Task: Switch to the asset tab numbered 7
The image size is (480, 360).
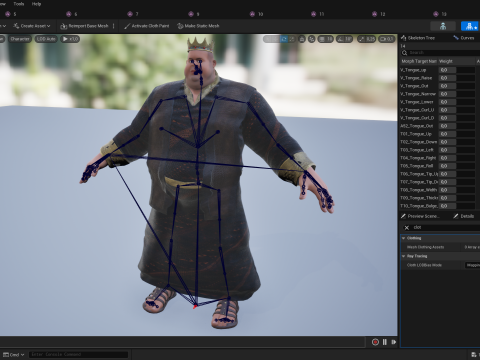Action: (x=133, y=14)
